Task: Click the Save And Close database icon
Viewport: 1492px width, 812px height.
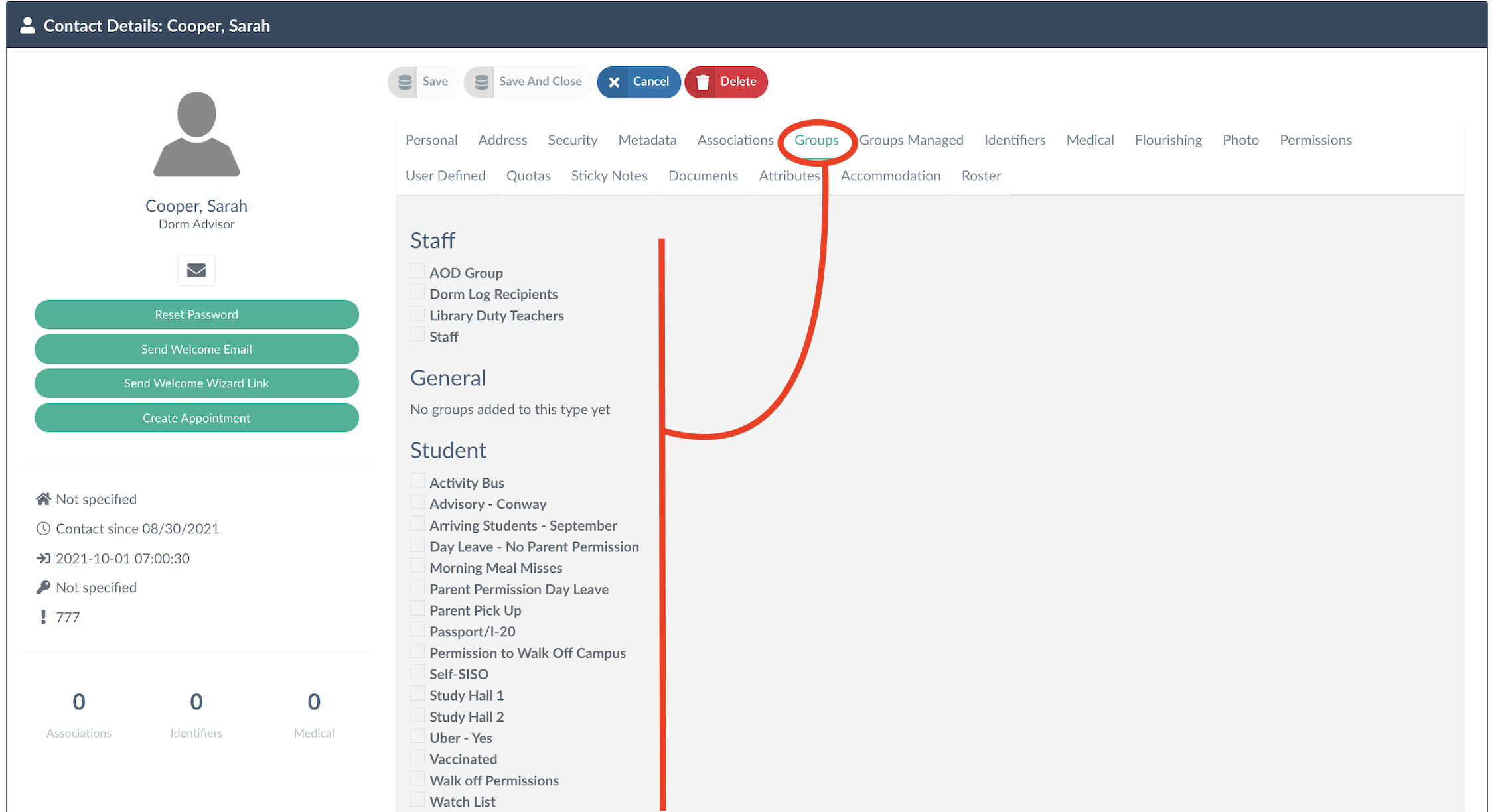Action: tap(481, 82)
